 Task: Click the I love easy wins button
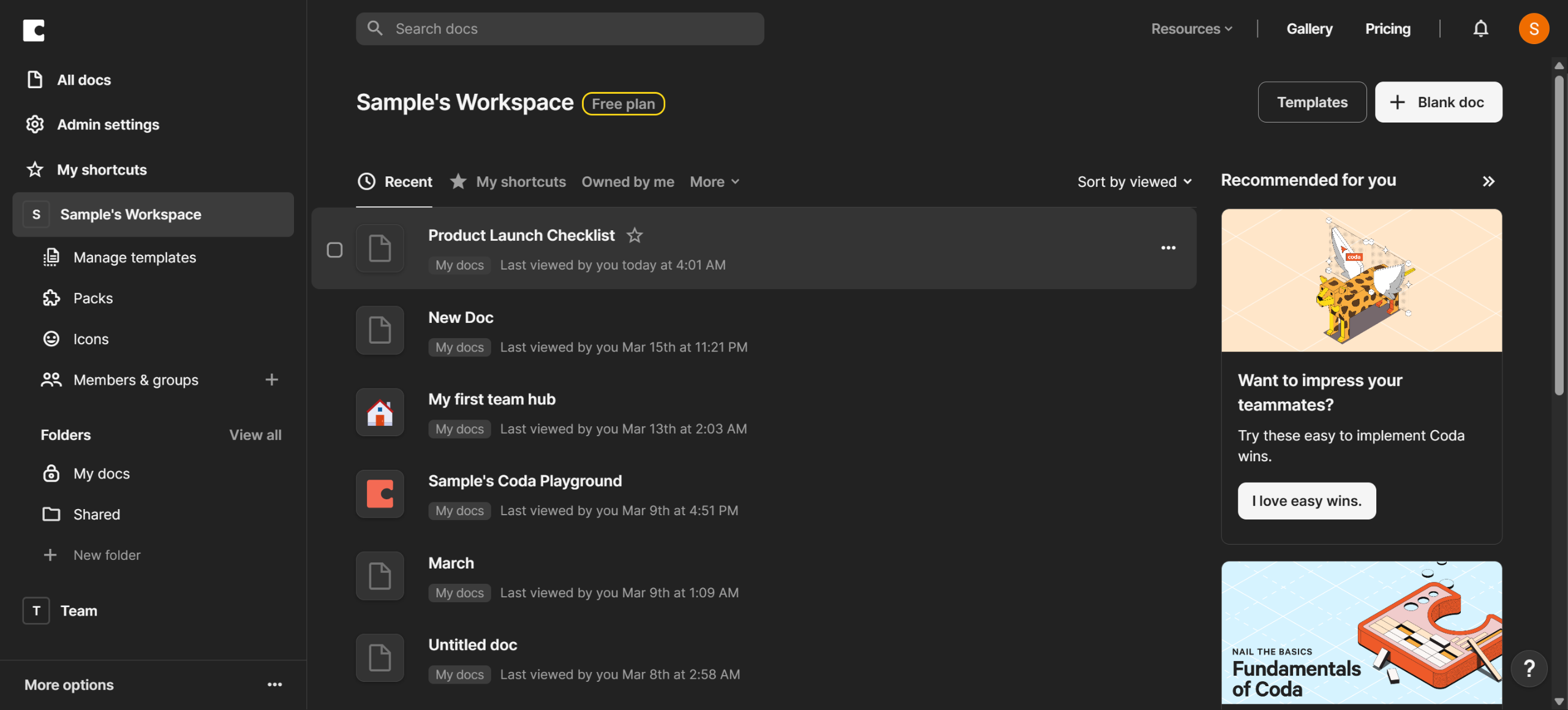(1306, 501)
